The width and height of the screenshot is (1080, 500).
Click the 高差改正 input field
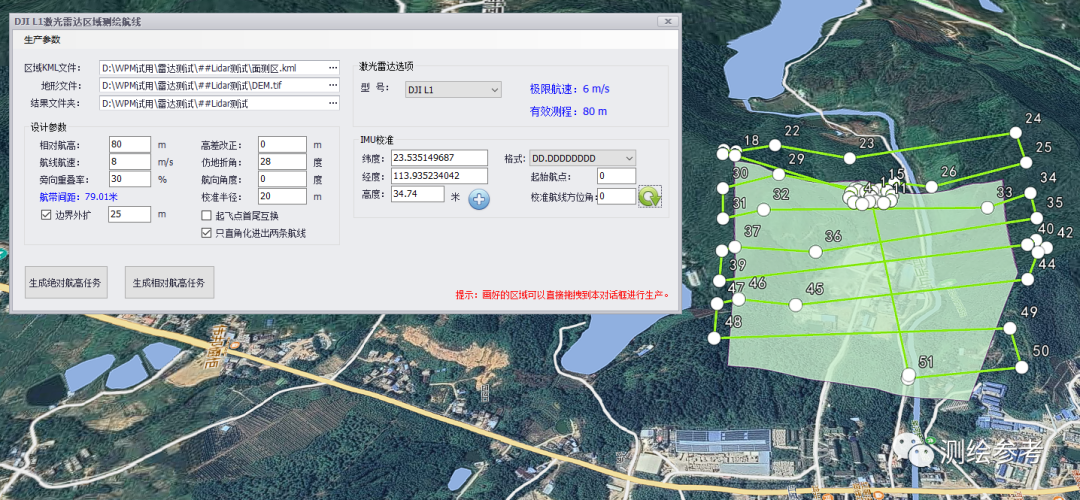tap(282, 145)
